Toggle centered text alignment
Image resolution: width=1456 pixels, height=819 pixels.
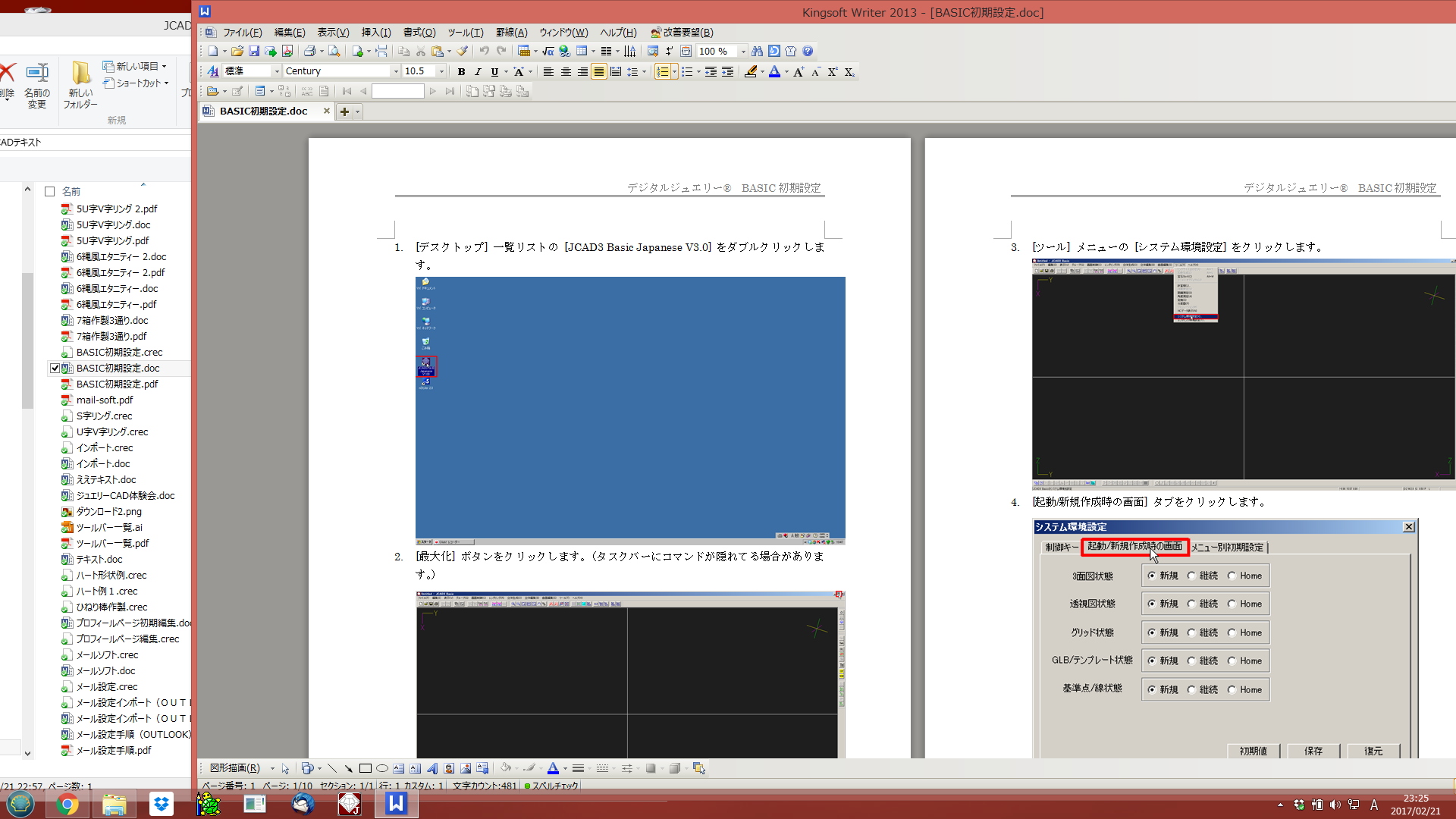click(566, 72)
